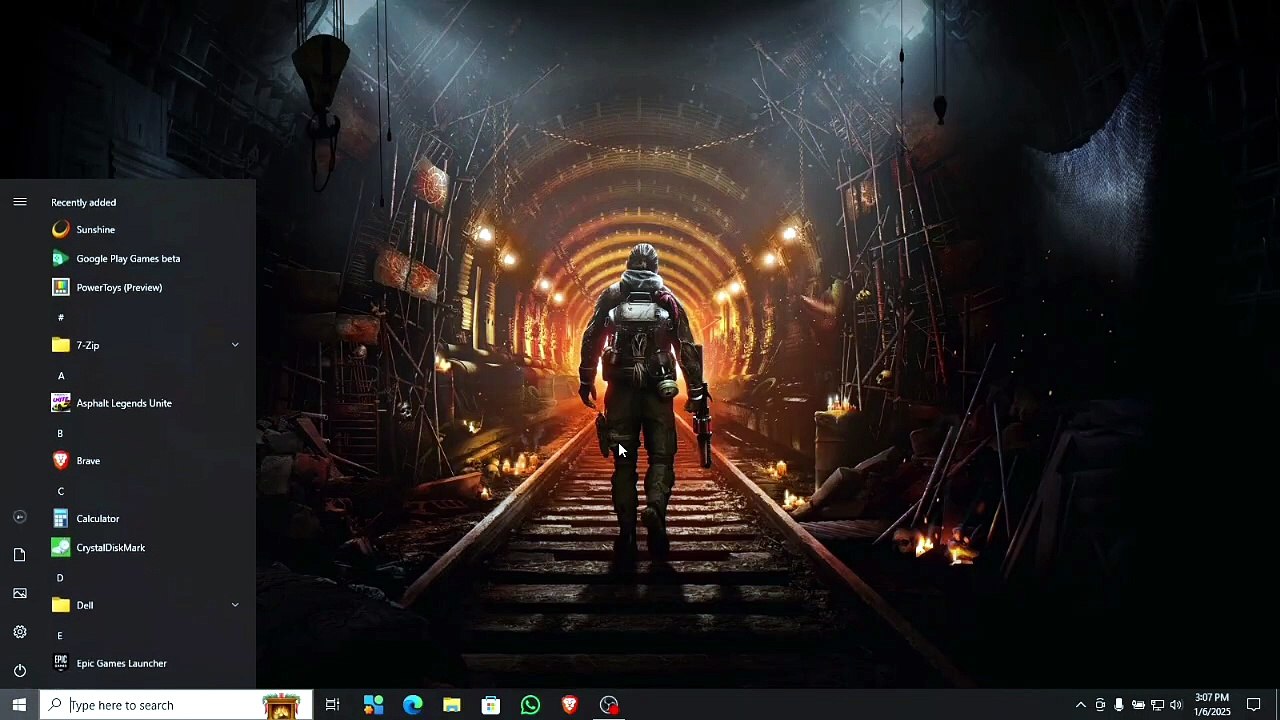Click the 'D' letter group header
1280x720 pixels.
[60, 578]
